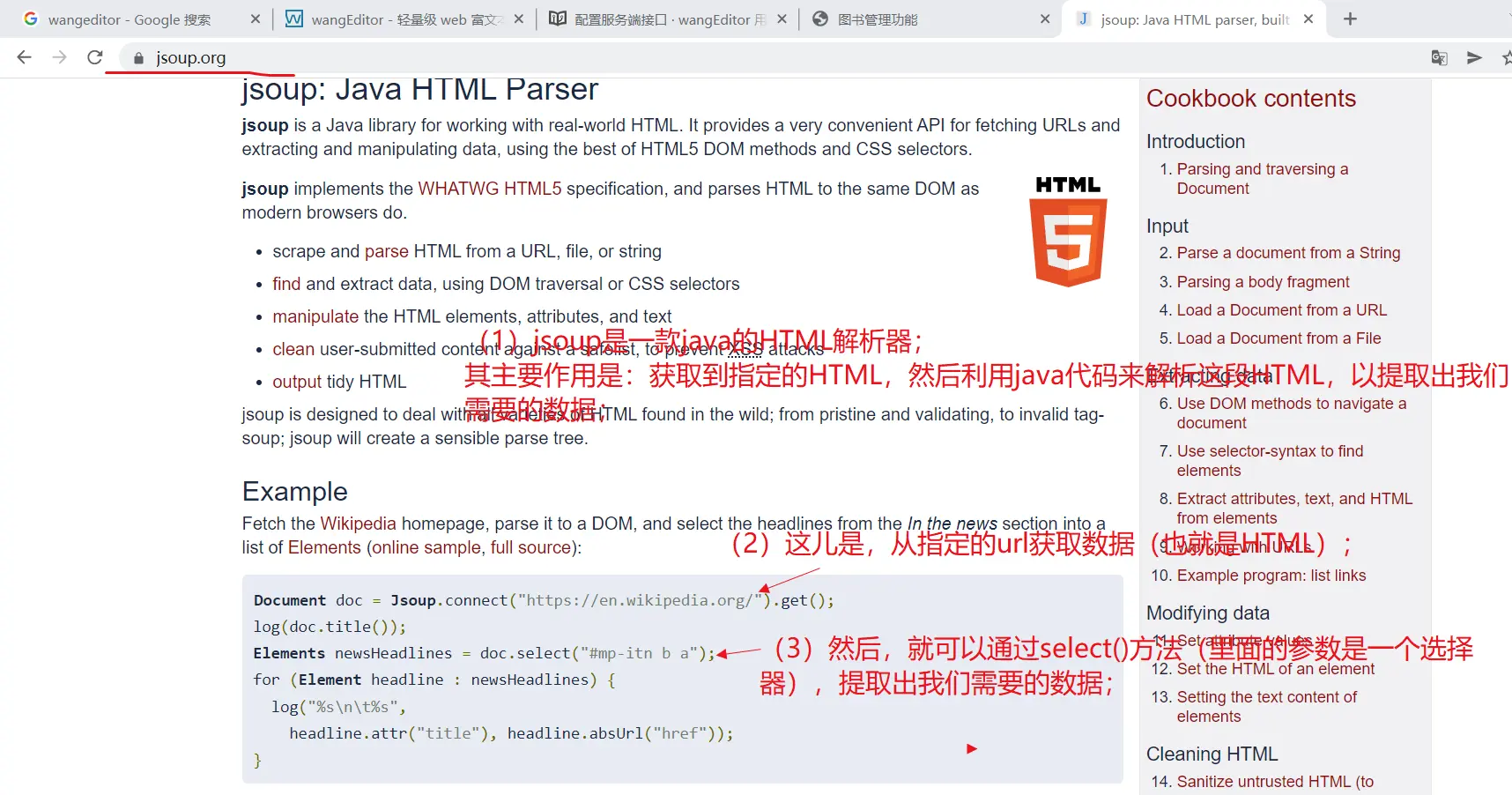The width and height of the screenshot is (1512, 795).
Task: Open 'Use DOM methods to navigate a document'
Action: click(x=1292, y=413)
